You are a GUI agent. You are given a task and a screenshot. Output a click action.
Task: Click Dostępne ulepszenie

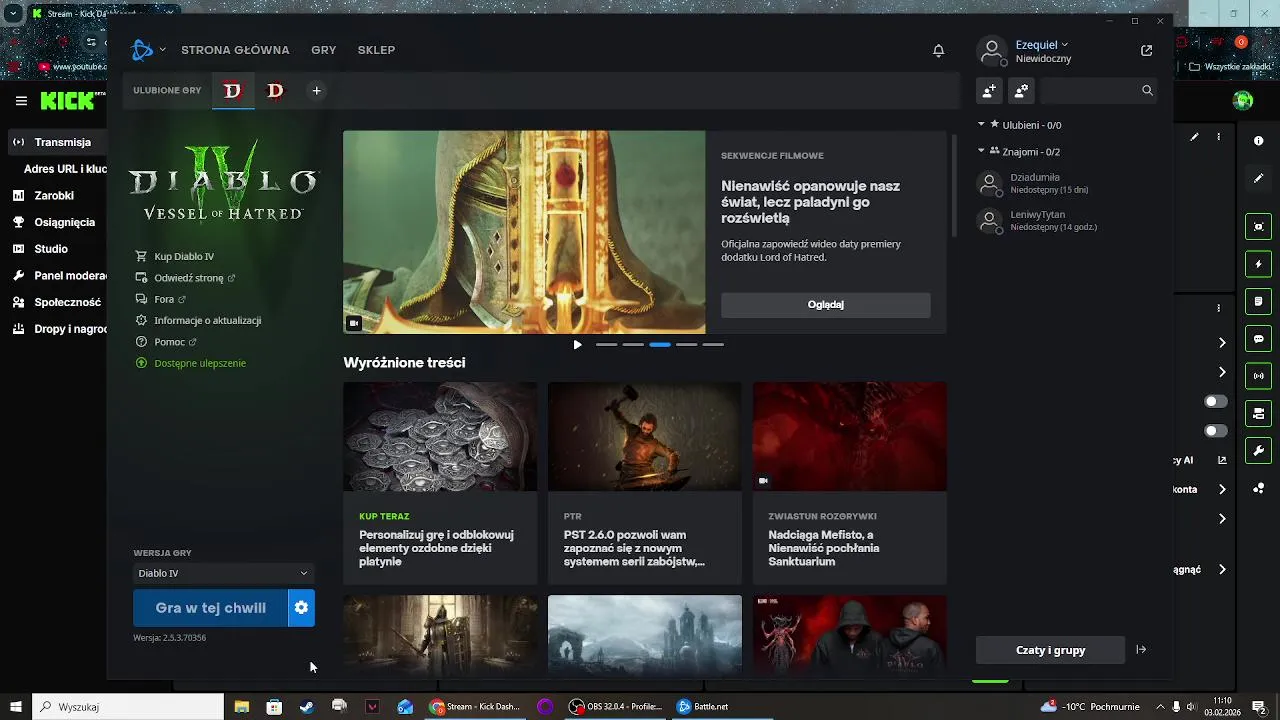(x=192, y=363)
